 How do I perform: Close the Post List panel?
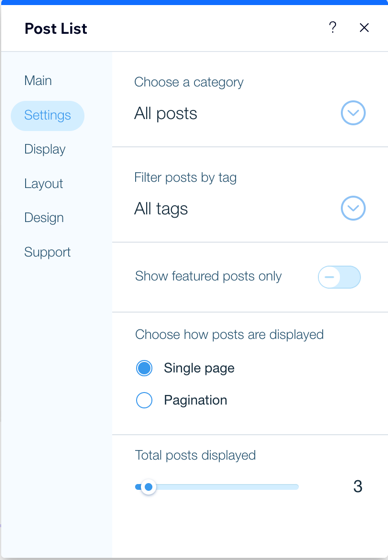click(x=364, y=28)
